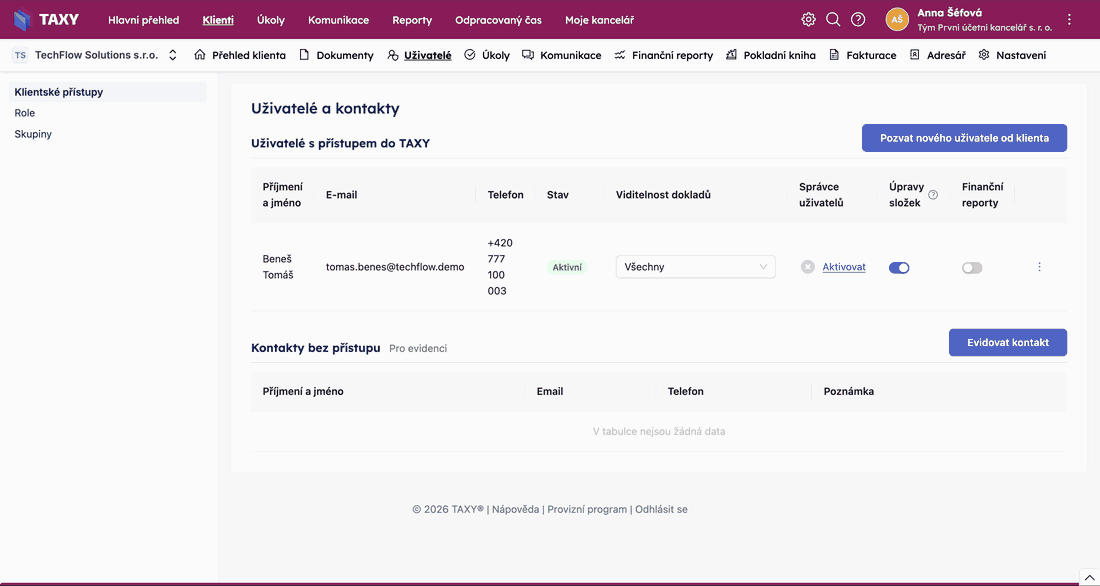This screenshot has width=1100, height=586.
Task: Switch to the Finanční reporty tab
Action: tap(664, 55)
